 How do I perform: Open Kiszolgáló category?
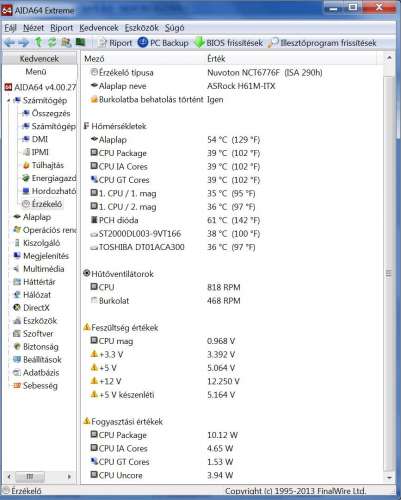click(37, 243)
